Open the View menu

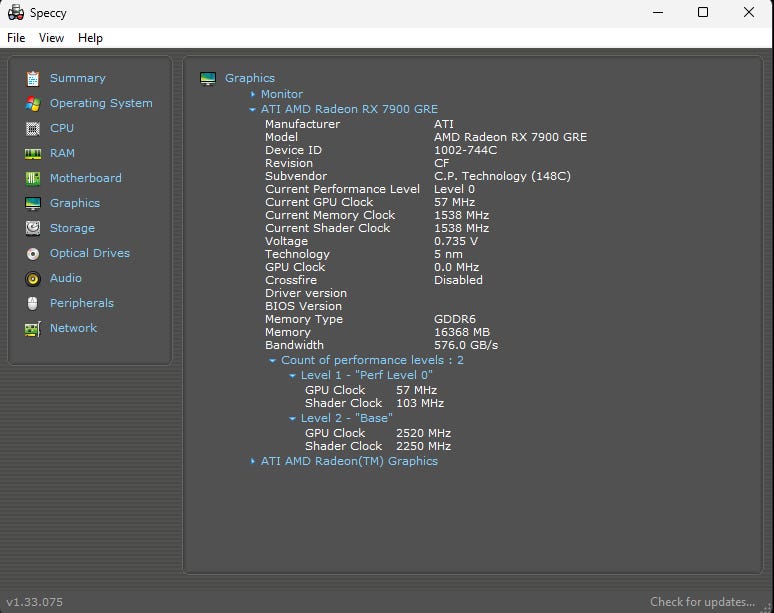point(51,38)
